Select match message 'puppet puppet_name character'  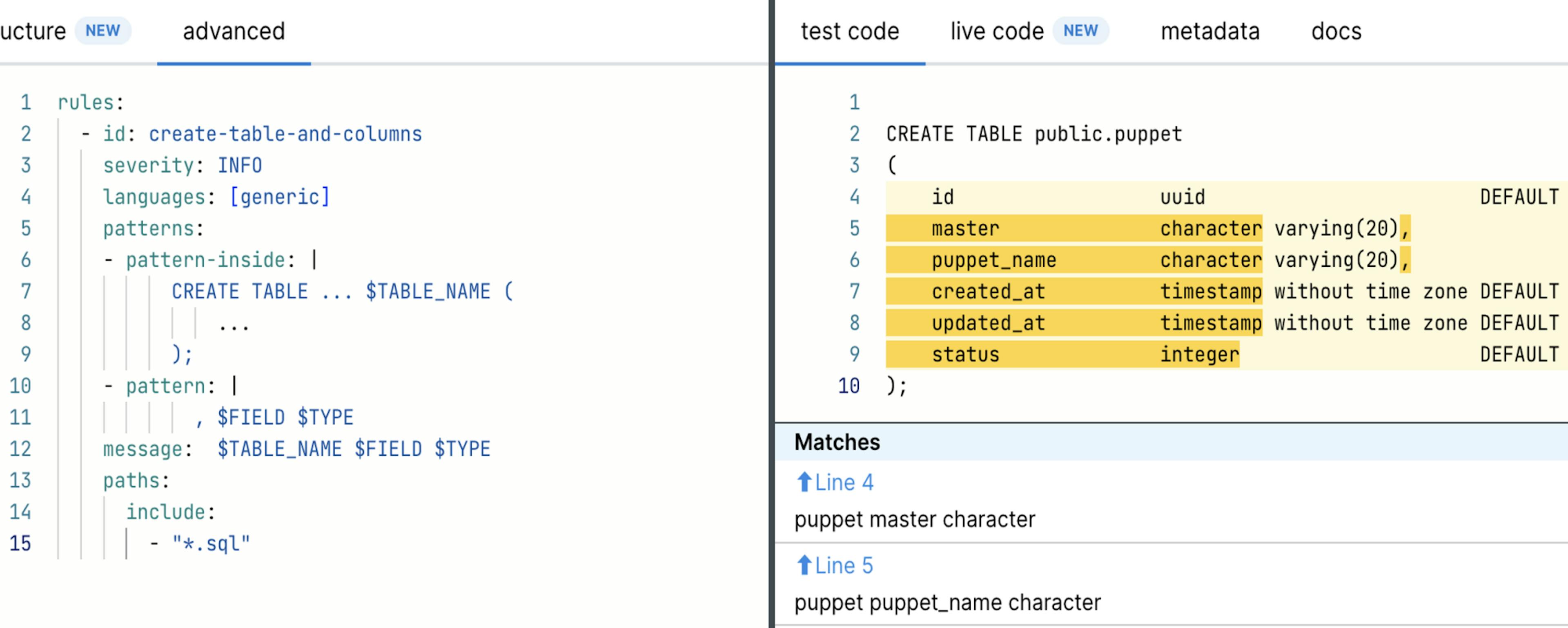pyautogui.click(x=947, y=602)
